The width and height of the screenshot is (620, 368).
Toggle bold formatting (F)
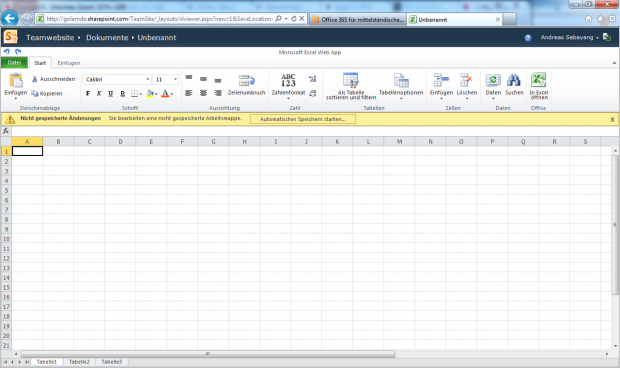[88, 94]
